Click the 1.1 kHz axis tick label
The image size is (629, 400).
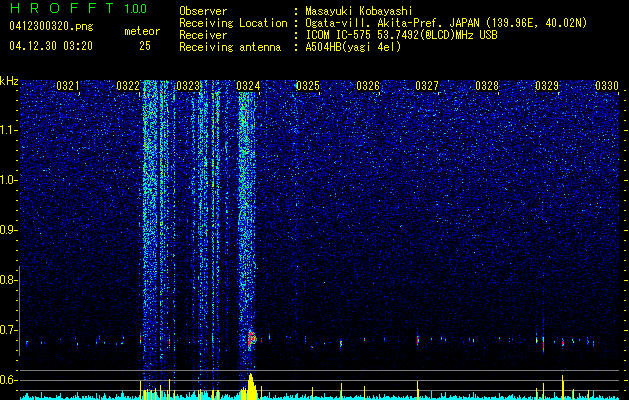tap(8, 130)
